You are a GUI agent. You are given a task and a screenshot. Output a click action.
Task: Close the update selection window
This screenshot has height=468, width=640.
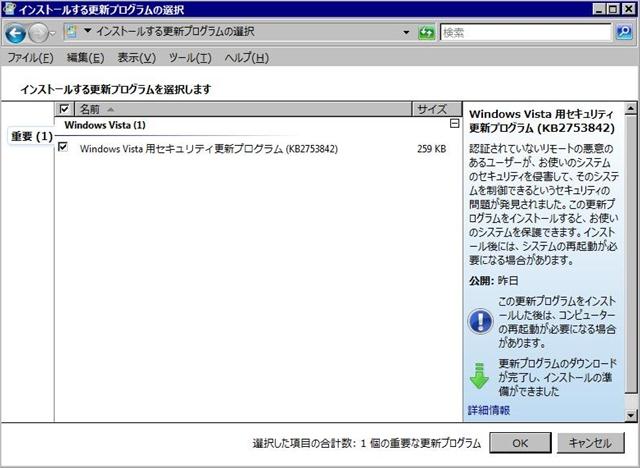628,9
